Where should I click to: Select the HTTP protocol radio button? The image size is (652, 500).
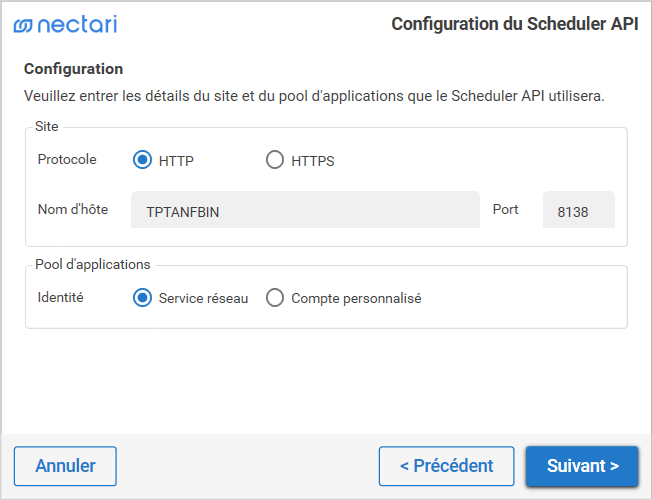[142, 160]
